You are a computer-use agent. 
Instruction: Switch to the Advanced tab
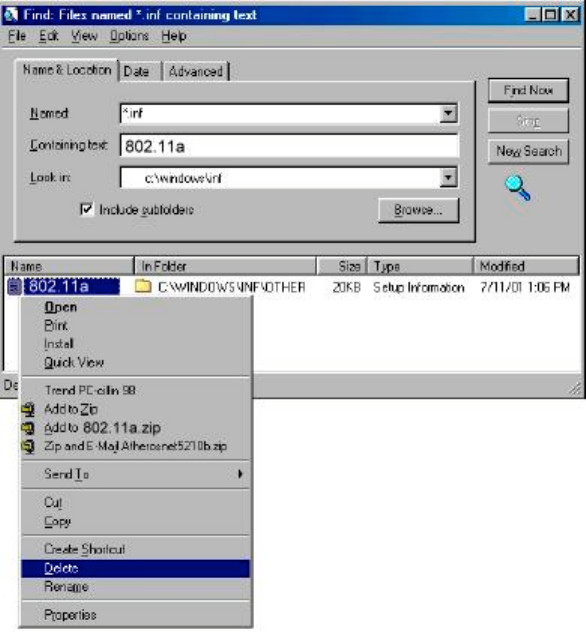195,71
